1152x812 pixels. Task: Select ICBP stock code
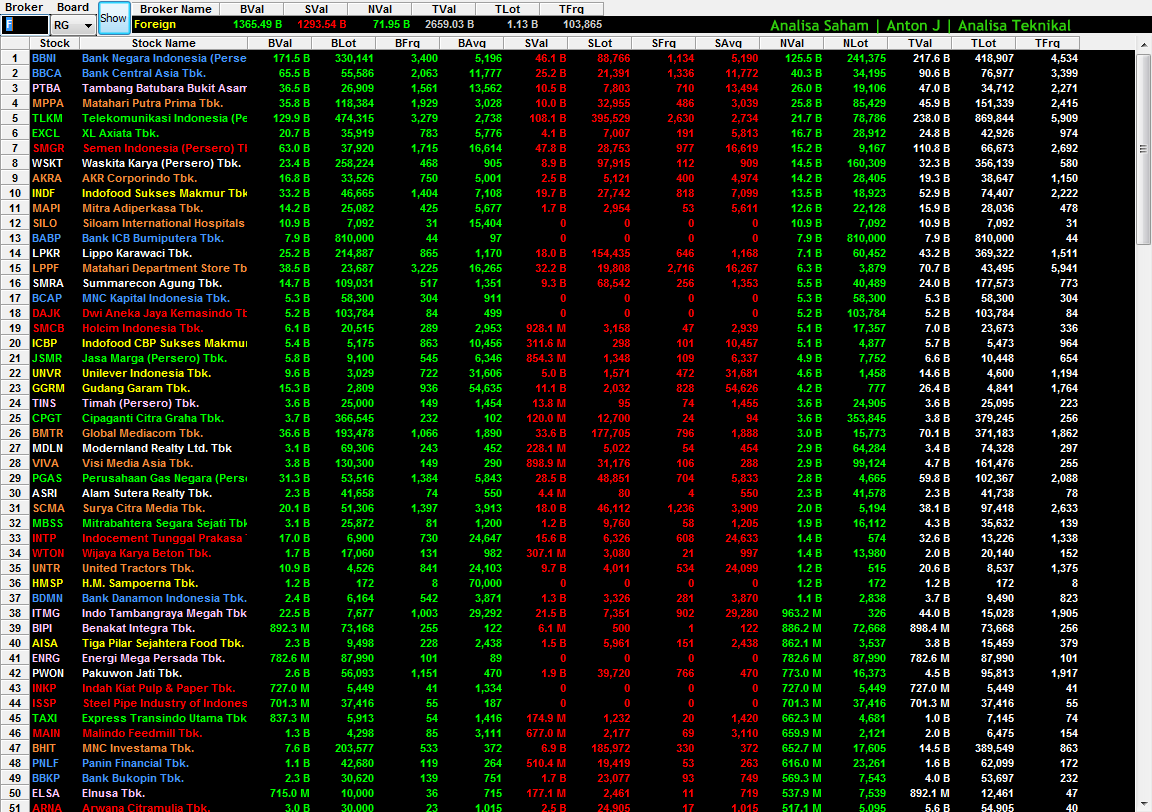(44, 343)
